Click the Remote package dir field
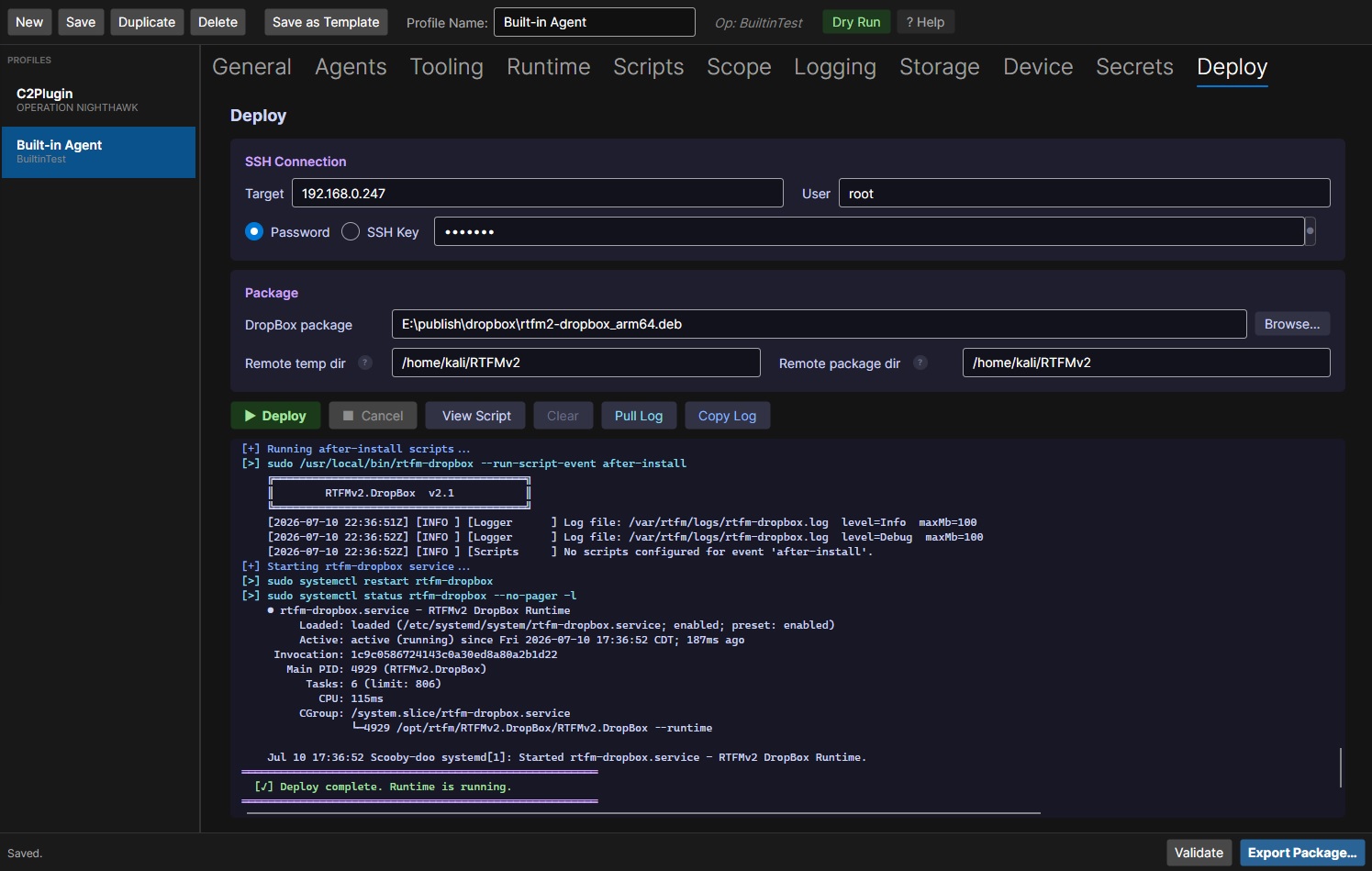Image resolution: width=1372 pixels, height=871 pixels. coord(1146,363)
